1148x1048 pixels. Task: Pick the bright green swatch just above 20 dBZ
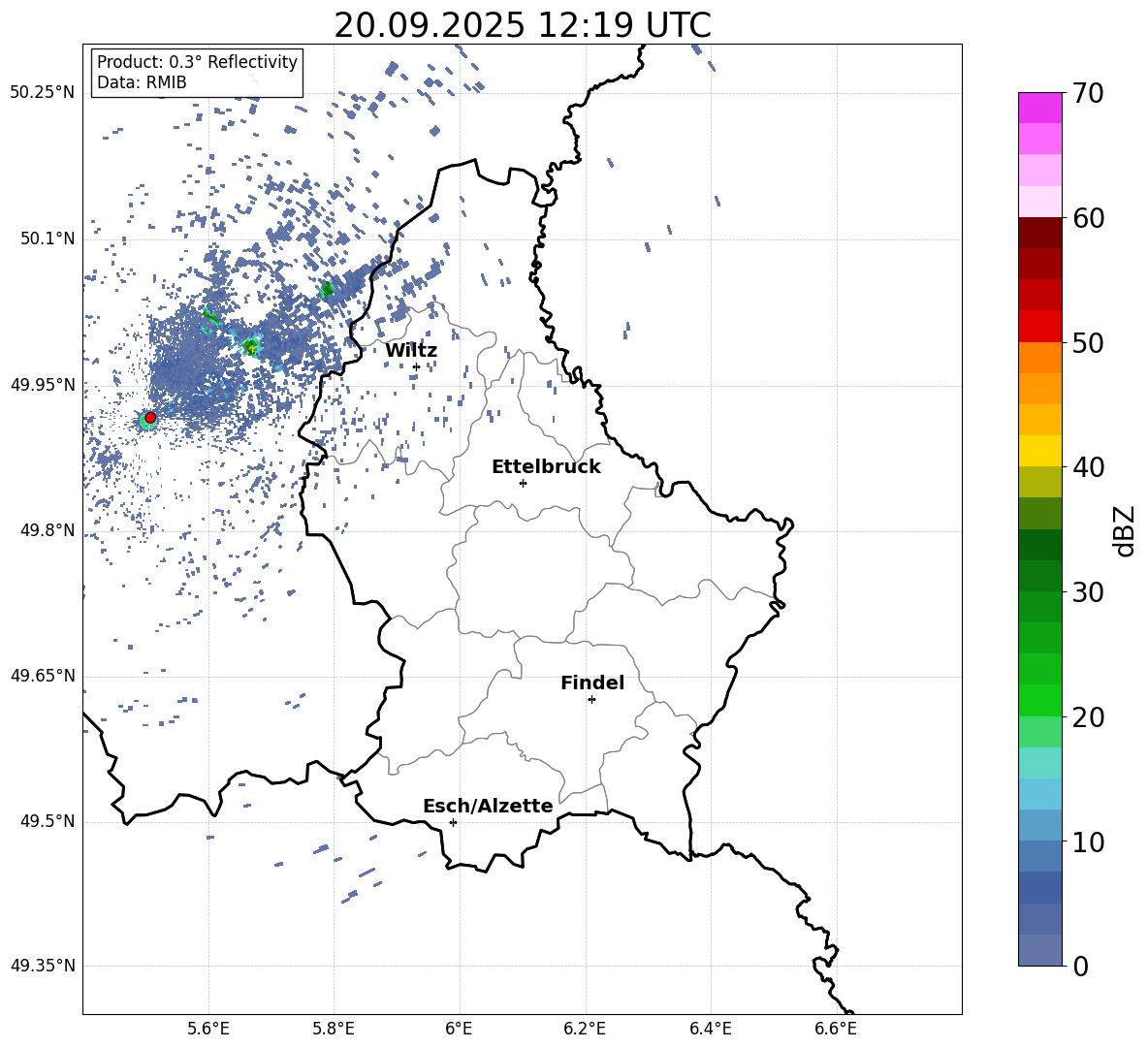pyautogui.click(x=1039, y=700)
